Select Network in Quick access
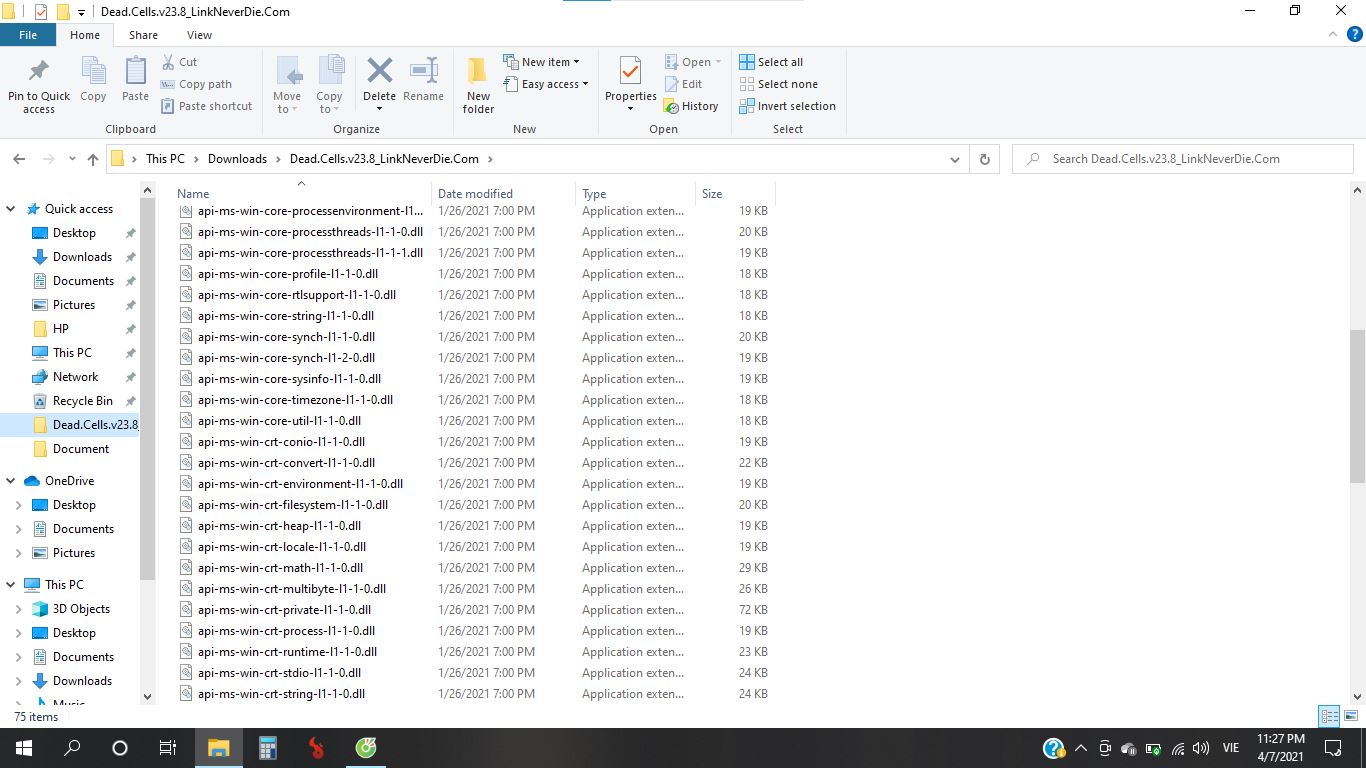This screenshot has width=1366, height=768. coord(76,377)
